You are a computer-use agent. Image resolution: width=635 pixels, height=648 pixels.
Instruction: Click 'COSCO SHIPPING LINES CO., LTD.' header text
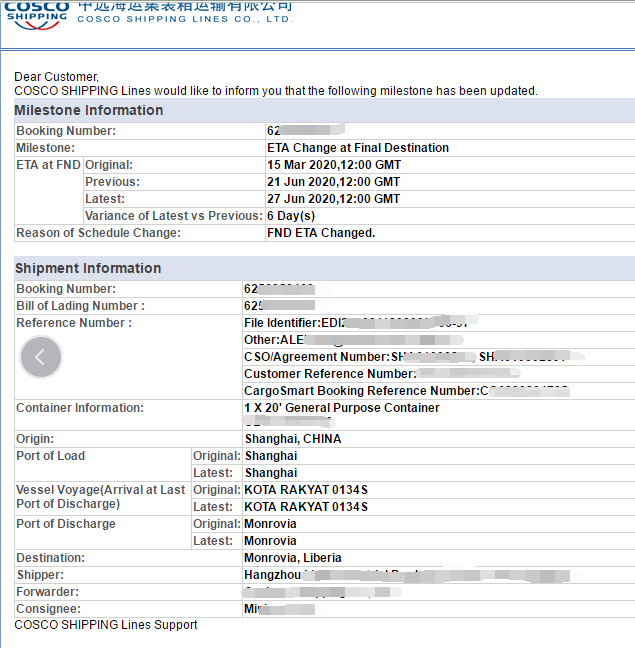pos(185,19)
